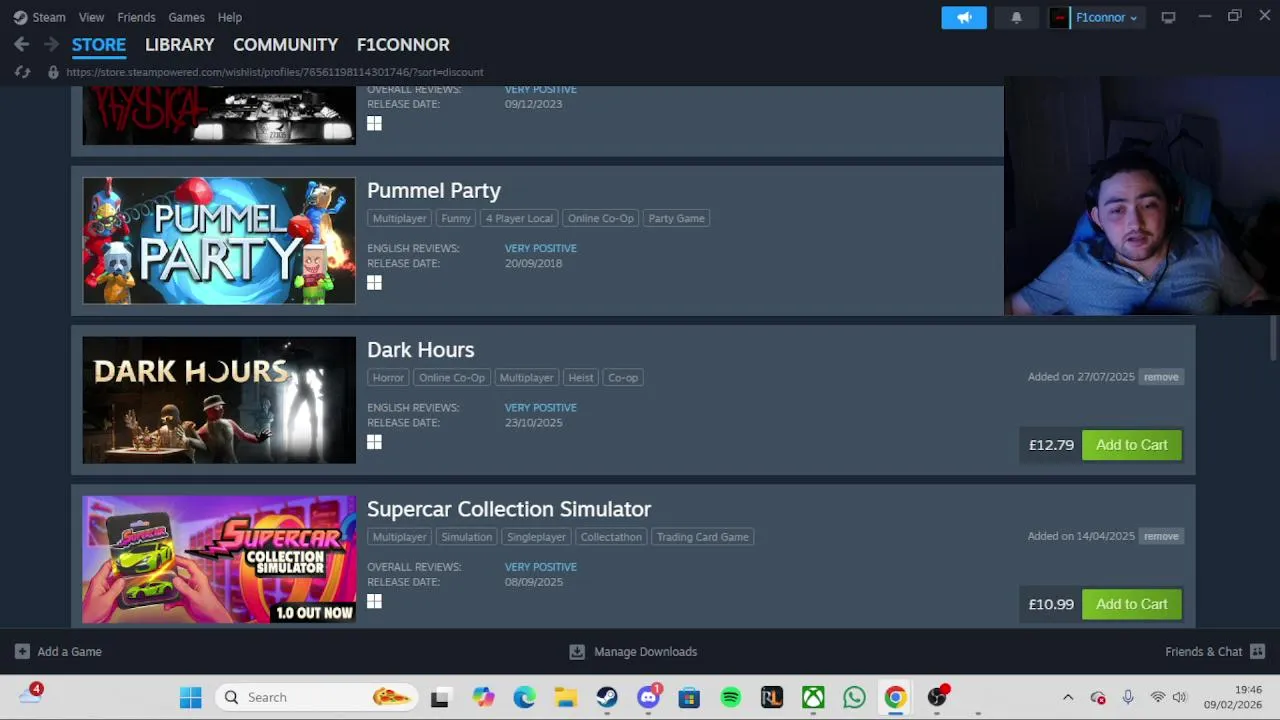Click the Trading Card Game tag

[702, 537]
